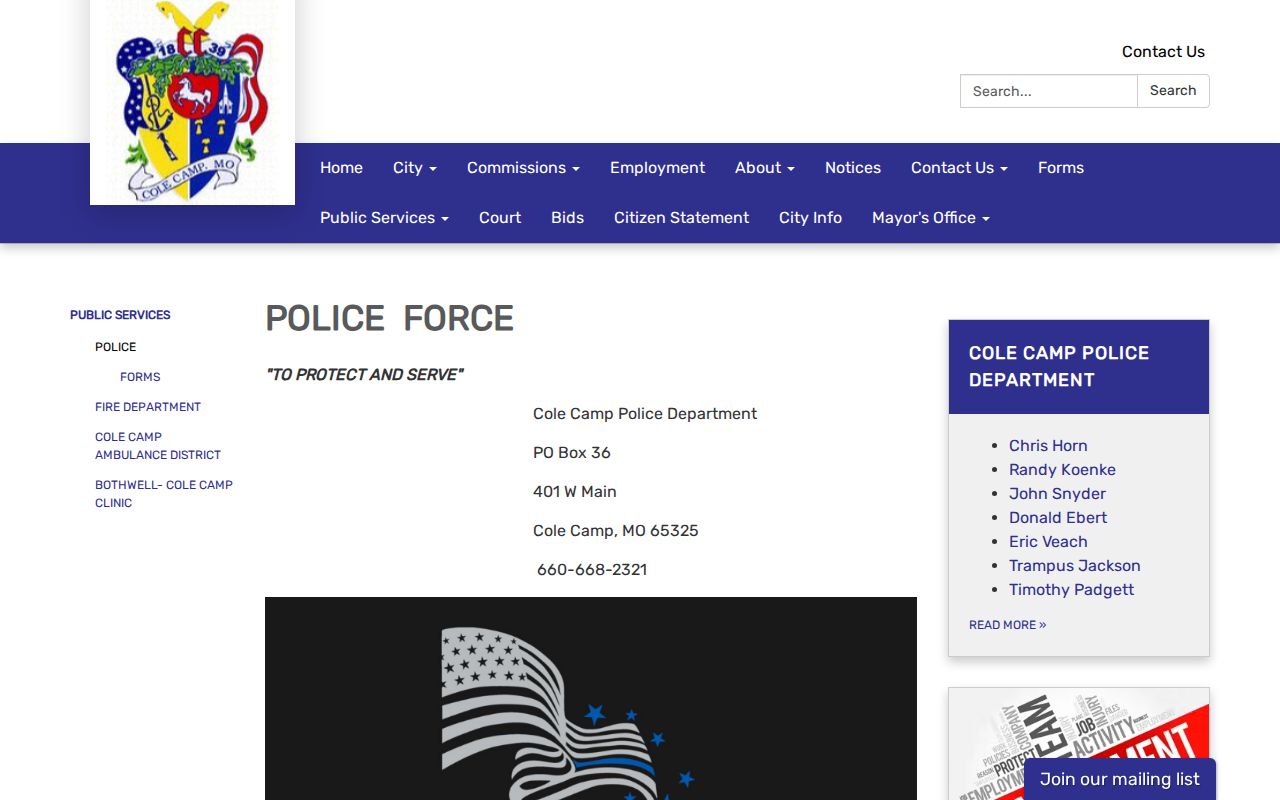Open the Forms page from navbar
Viewport: 1280px width, 800px height.
(1061, 168)
